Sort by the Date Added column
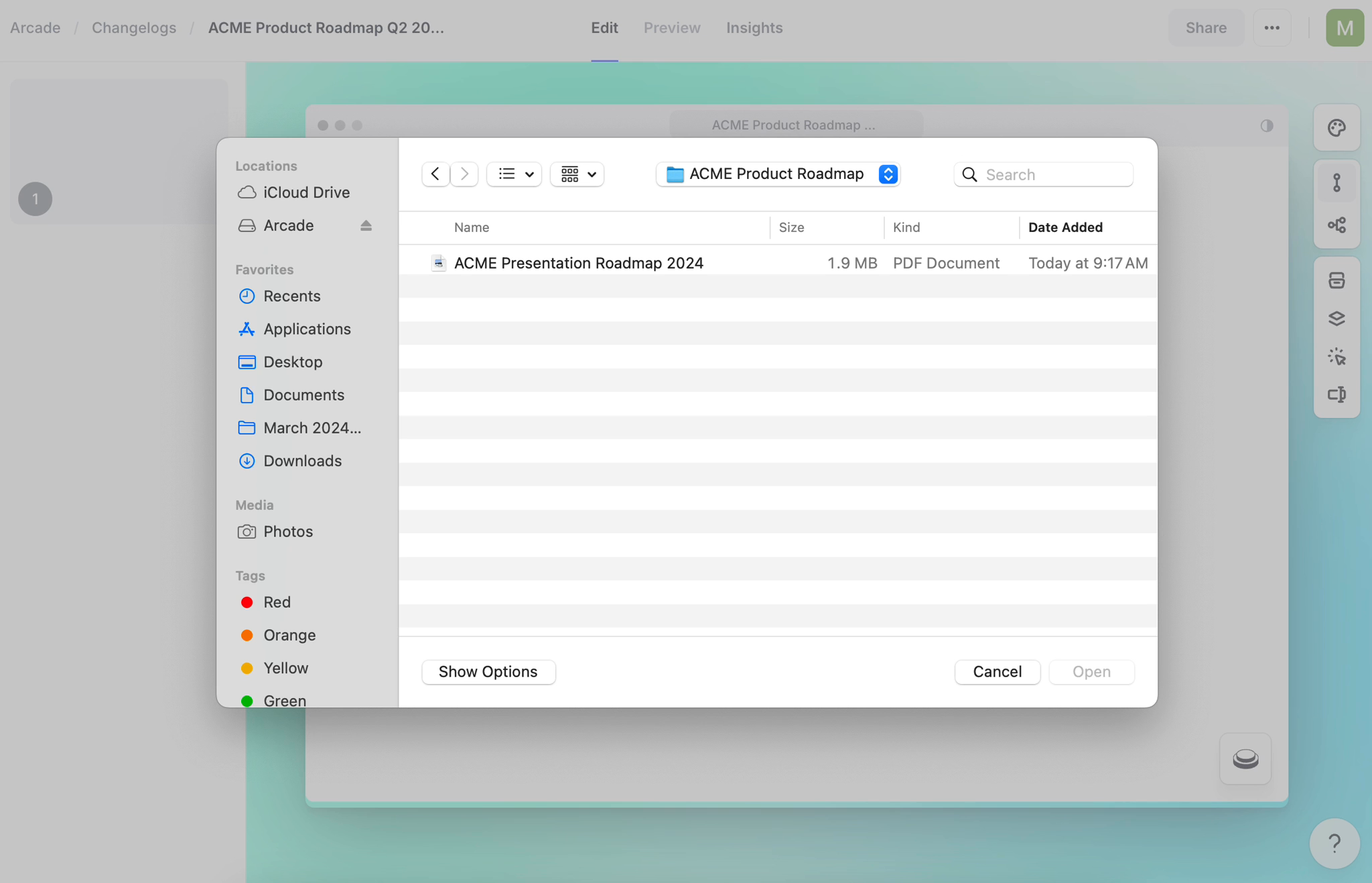The height and width of the screenshot is (883, 1372). coord(1065,227)
